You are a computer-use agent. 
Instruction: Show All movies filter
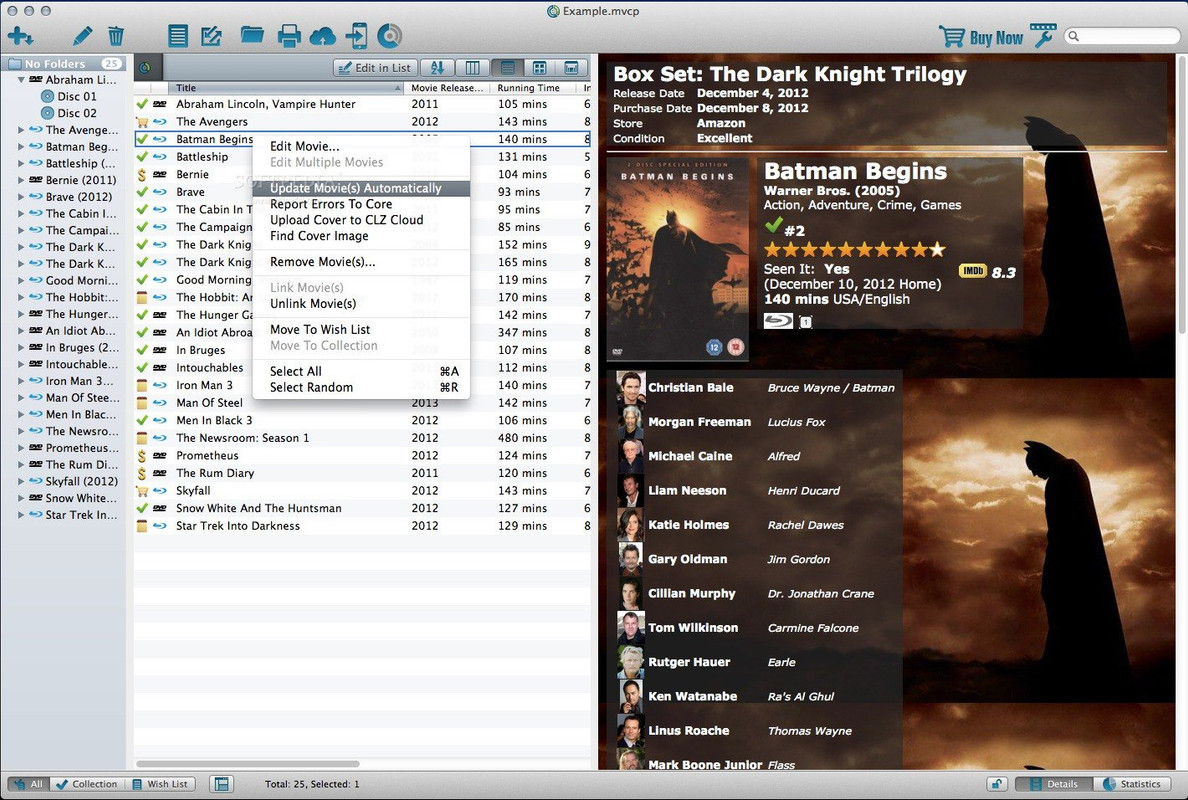(28, 784)
